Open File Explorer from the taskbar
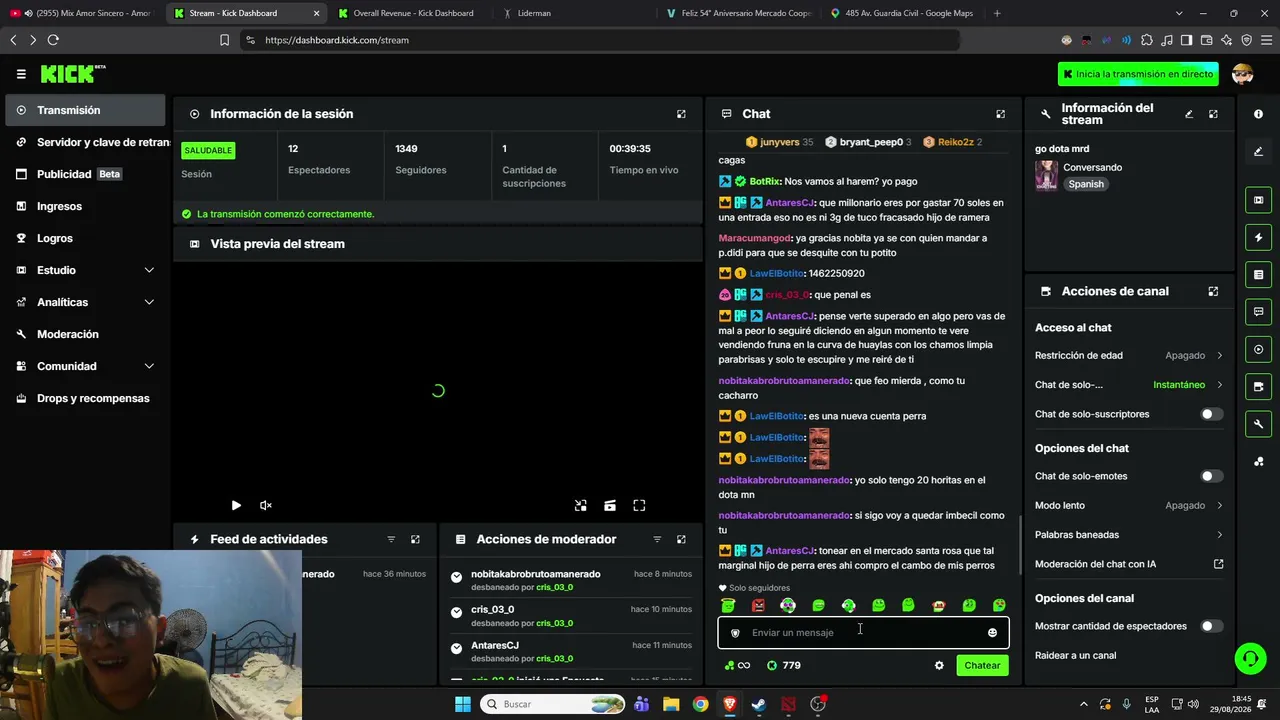 tap(671, 704)
